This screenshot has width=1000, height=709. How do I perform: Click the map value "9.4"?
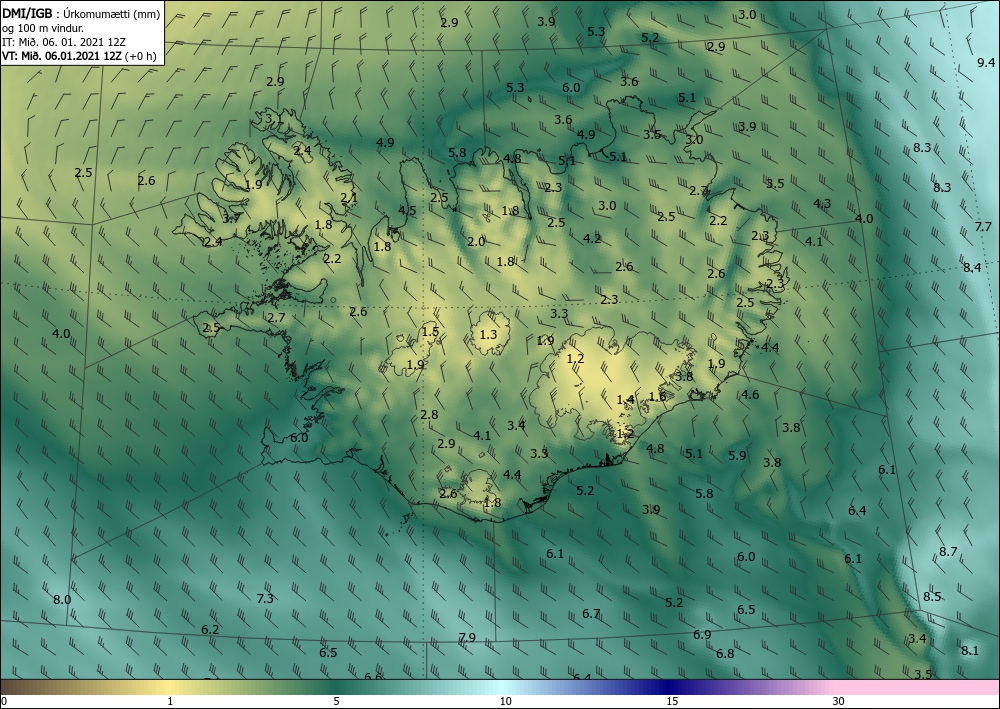coord(986,62)
